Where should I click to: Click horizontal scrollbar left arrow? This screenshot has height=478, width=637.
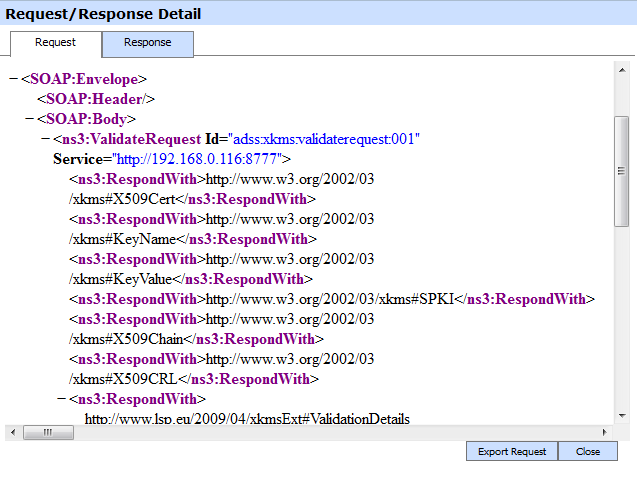point(12,432)
